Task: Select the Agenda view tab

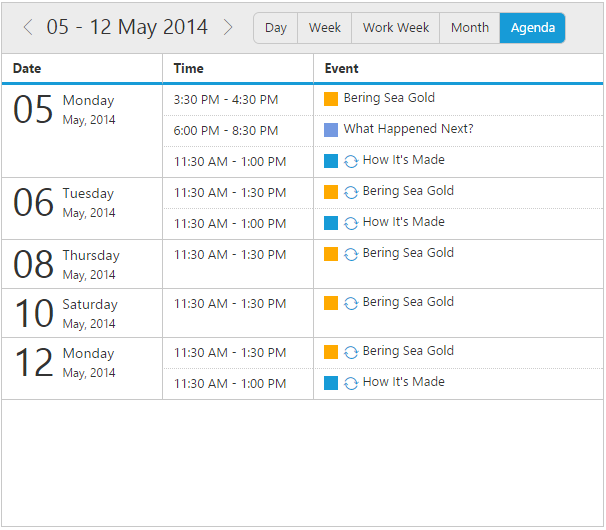Action: (532, 28)
